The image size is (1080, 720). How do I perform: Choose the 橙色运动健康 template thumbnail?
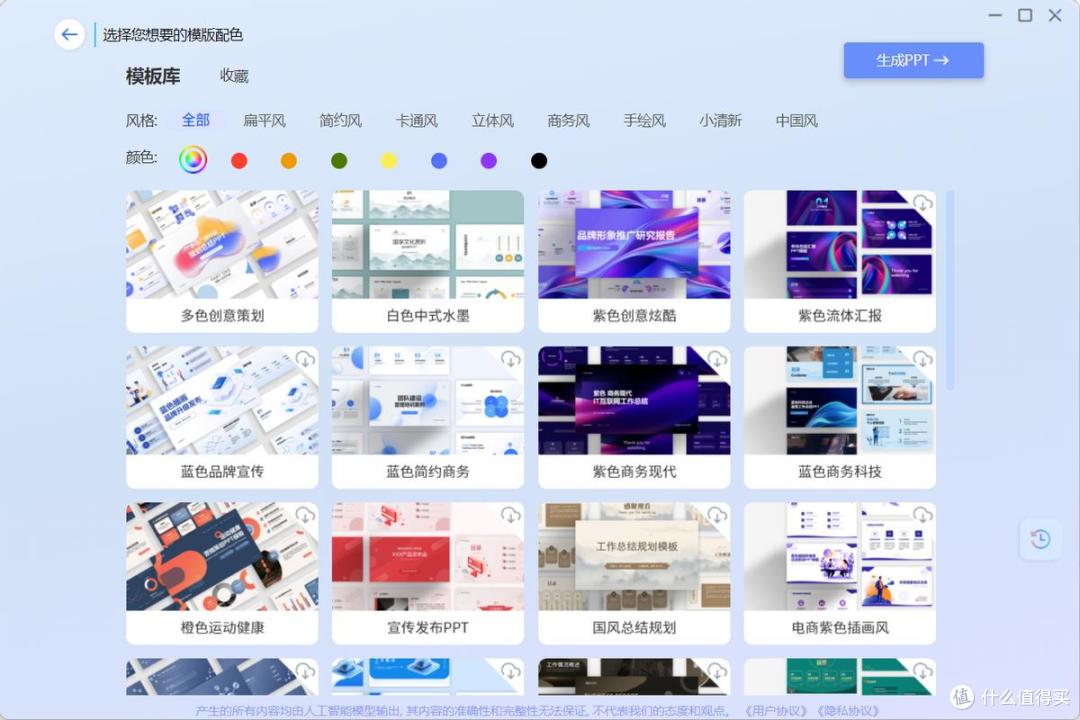pyautogui.click(x=222, y=556)
